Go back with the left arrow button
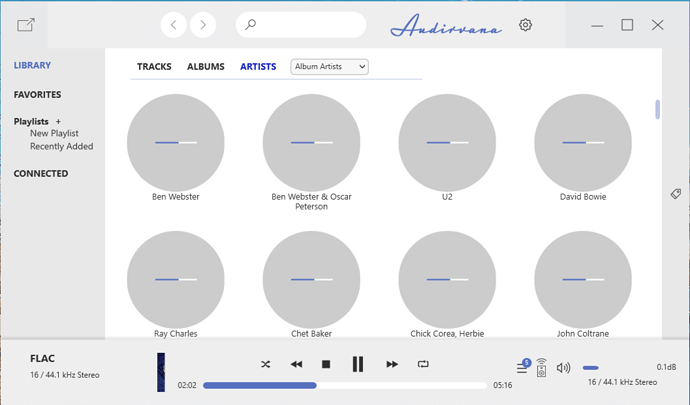This screenshot has width=690, height=405. pos(173,25)
